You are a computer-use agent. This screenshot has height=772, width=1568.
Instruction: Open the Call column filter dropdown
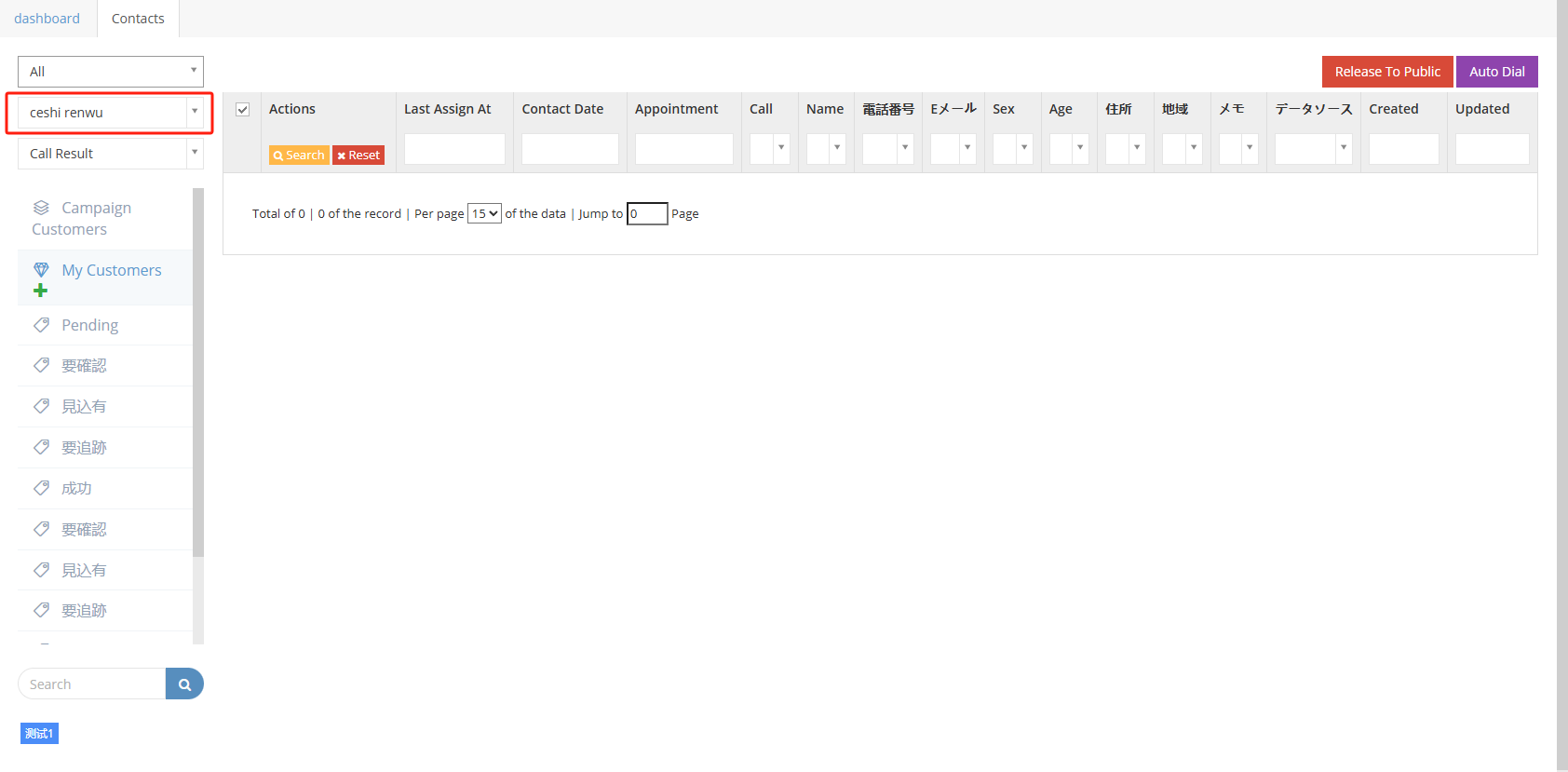tap(770, 148)
